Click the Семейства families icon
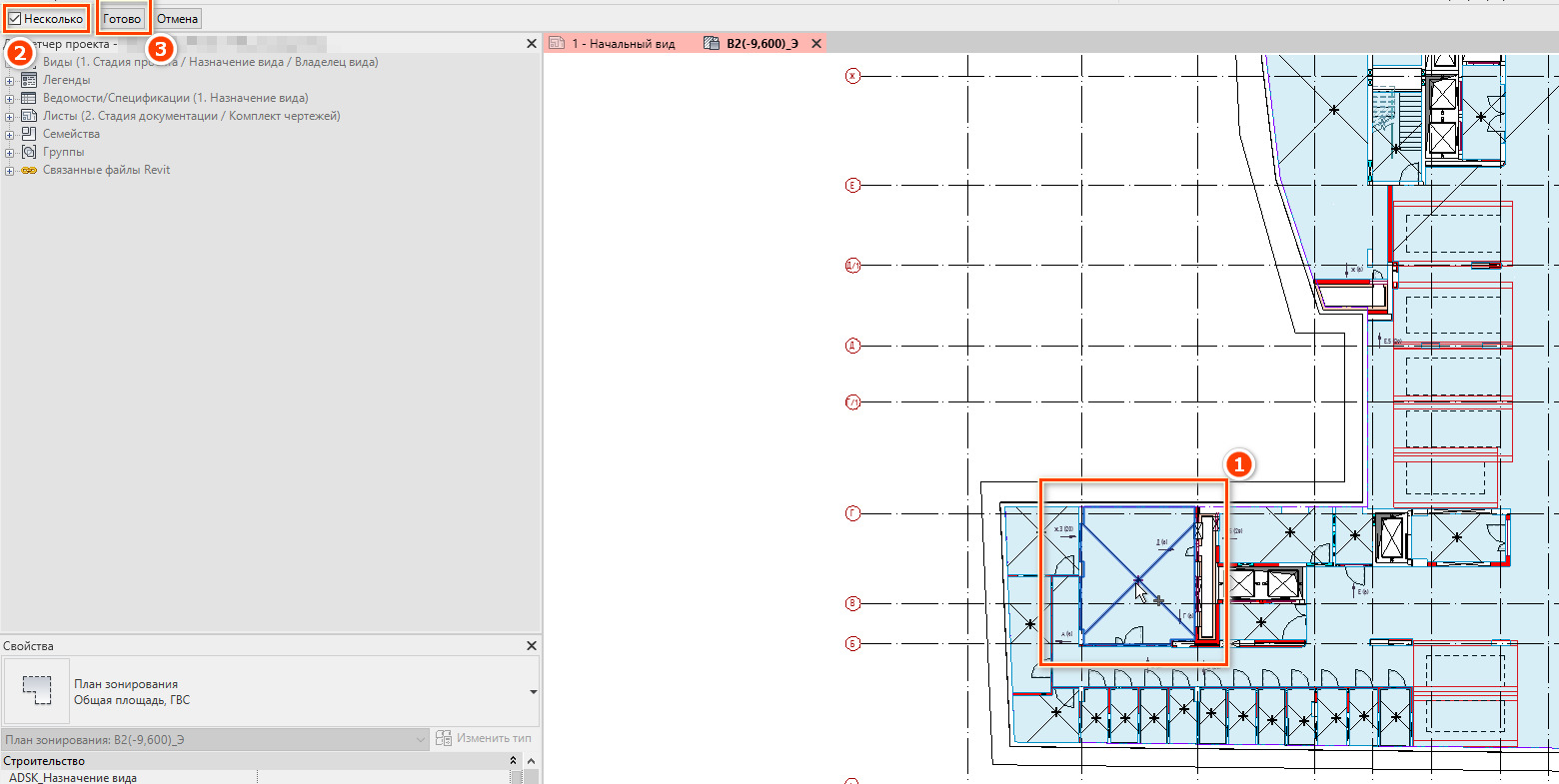Viewport: 1559px width, 784px height. point(29,134)
